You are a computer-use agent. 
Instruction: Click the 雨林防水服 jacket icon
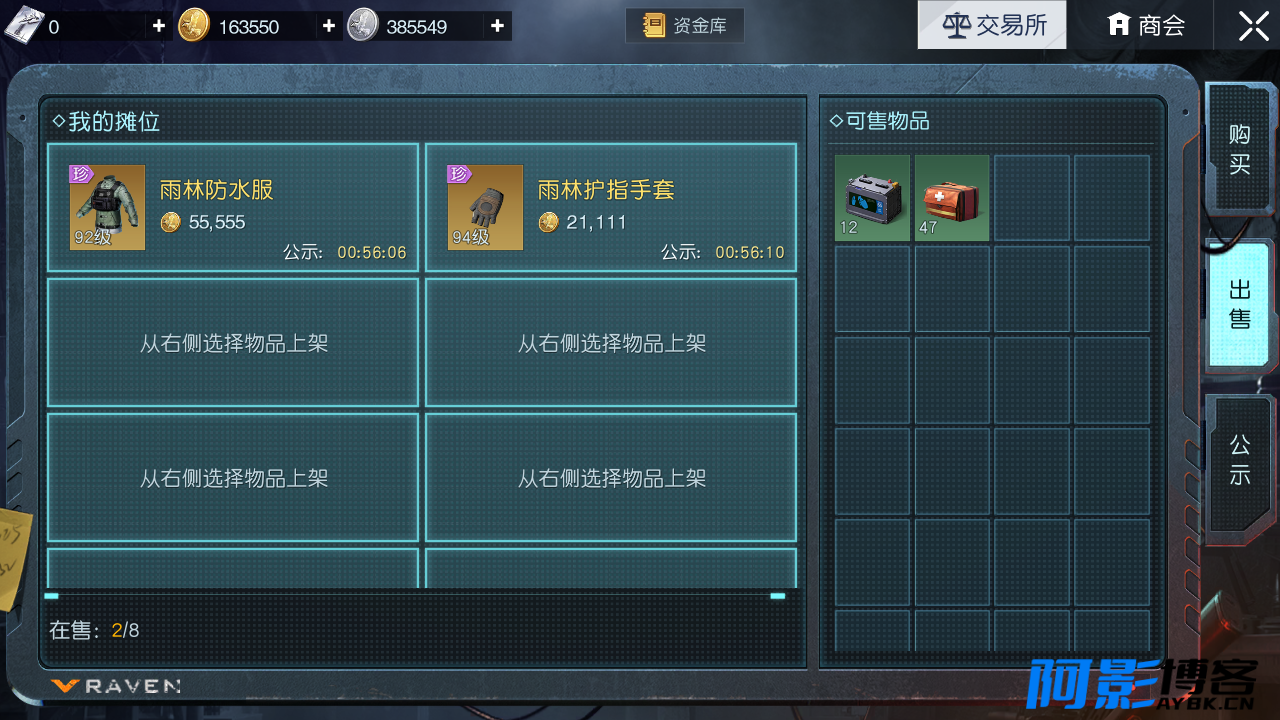click(107, 207)
